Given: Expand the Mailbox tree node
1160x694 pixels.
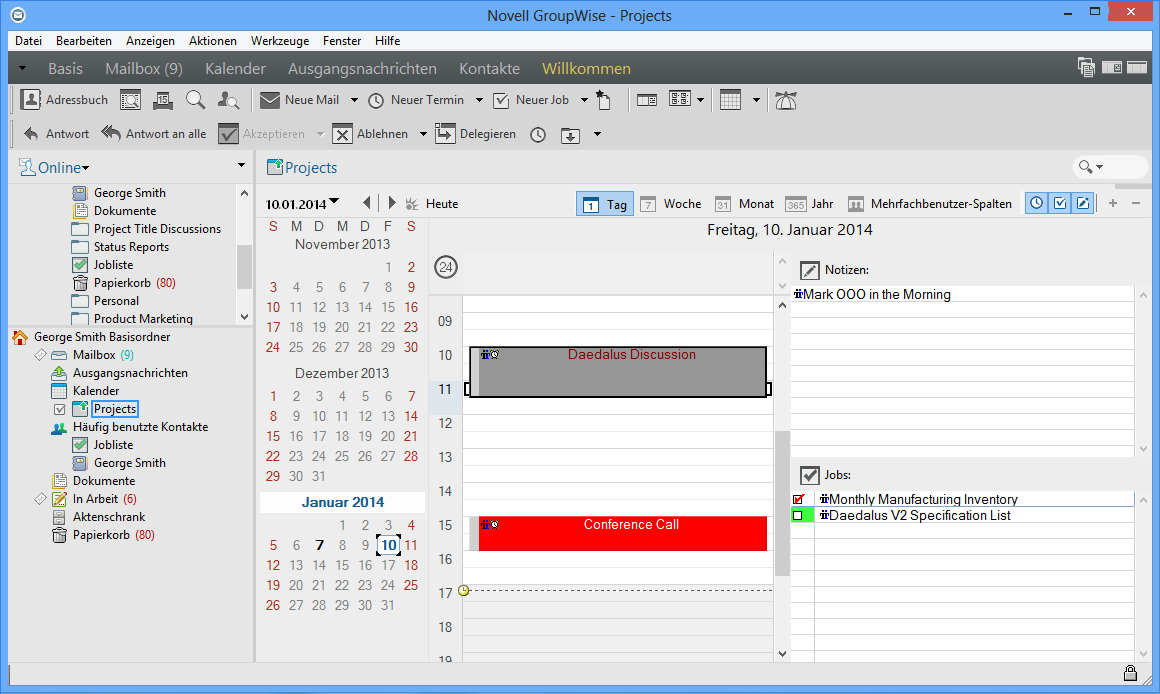Looking at the screenshot, I should coord(41,355).
